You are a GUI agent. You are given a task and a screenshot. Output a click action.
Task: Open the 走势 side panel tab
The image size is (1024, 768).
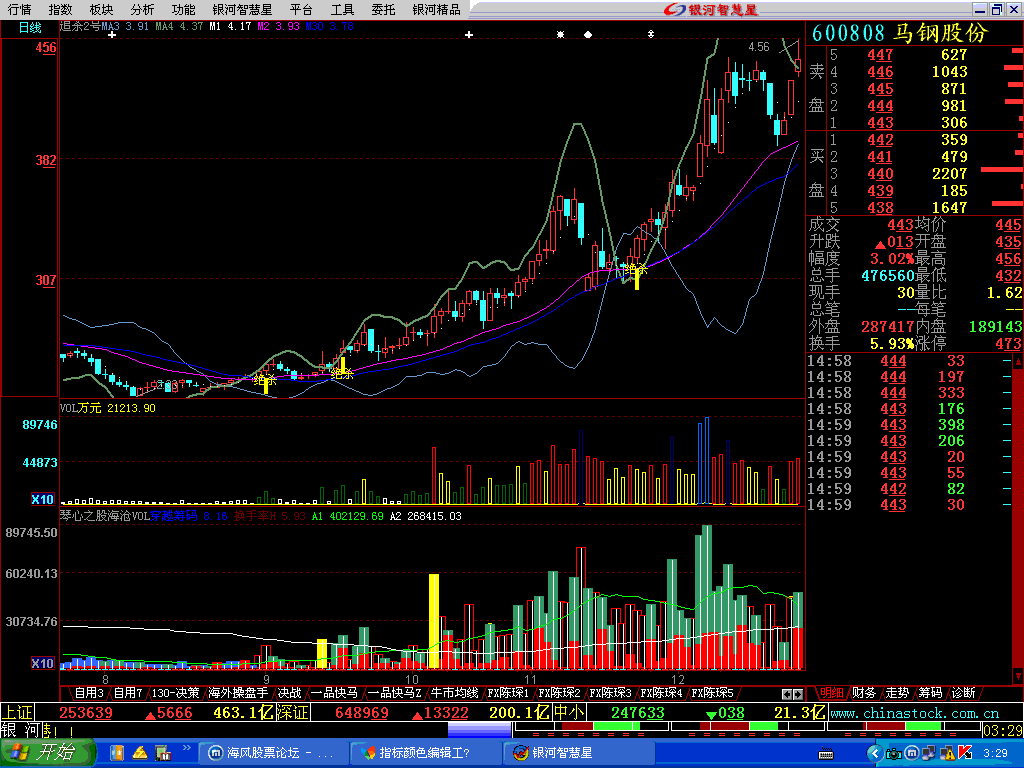[897, 693]
